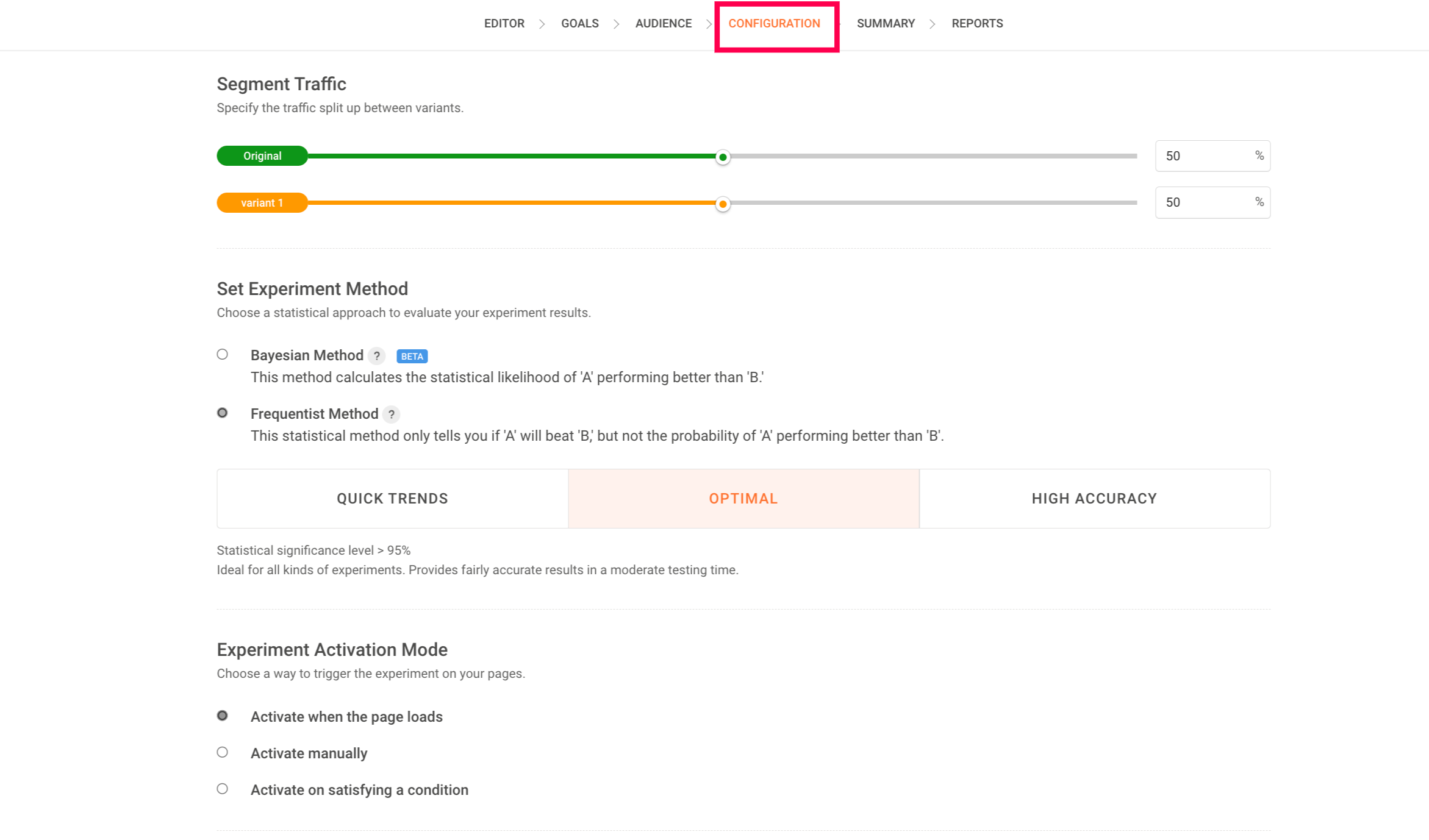Select the Quick Trends accuracy mode
This screenshot has height=840, width=1429.
click(392, 499)
